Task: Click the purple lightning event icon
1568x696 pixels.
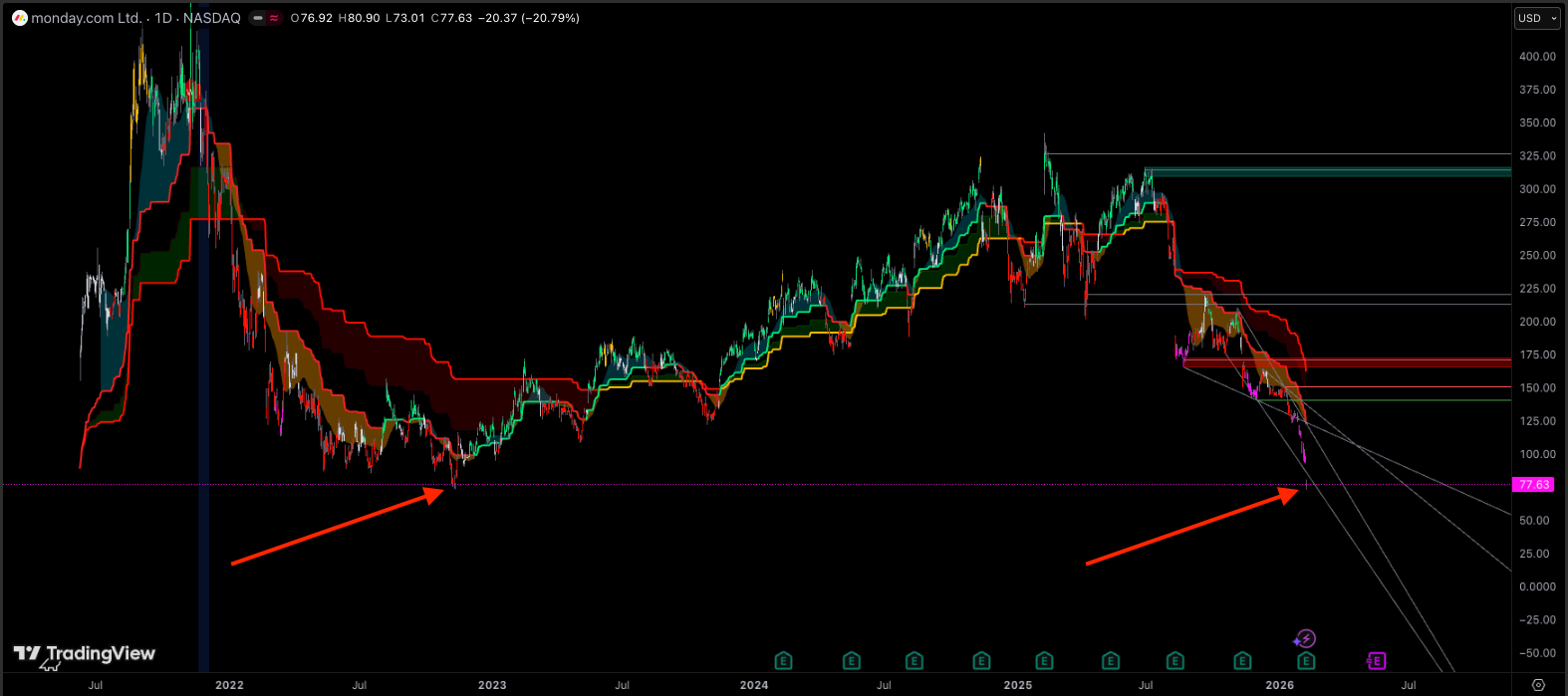Action: pyautogui.click(x=1306, y=639)
